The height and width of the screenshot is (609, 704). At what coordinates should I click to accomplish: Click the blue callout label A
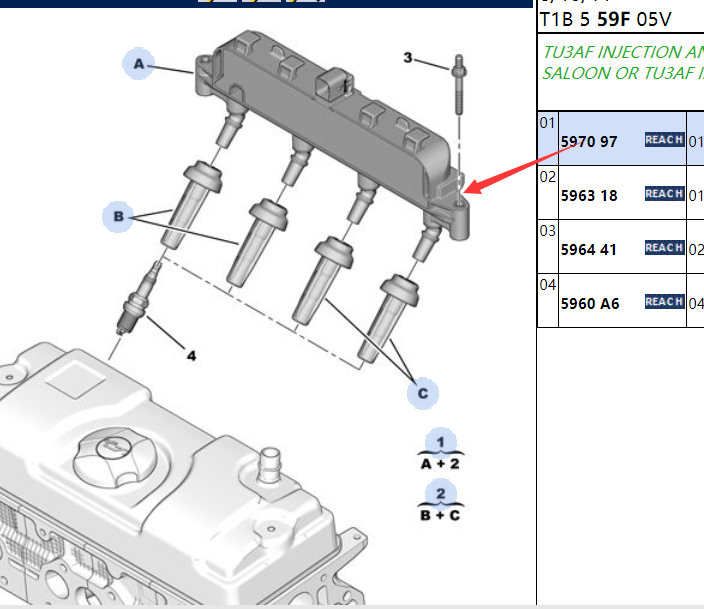click(138, 63)
